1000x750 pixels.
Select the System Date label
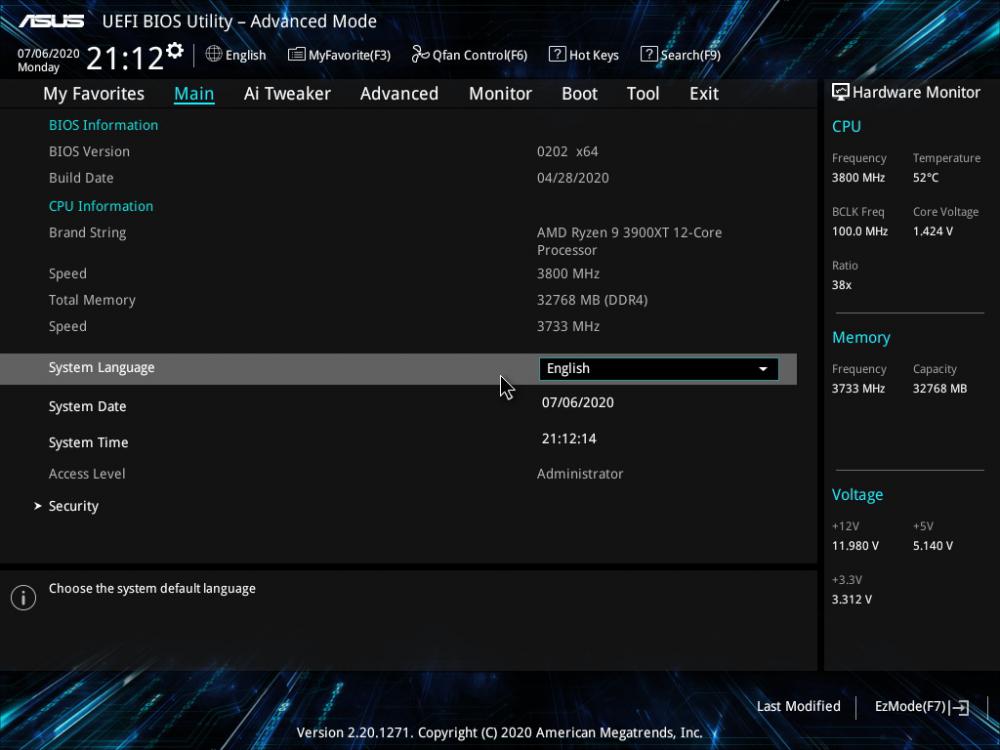coord(87,406)
